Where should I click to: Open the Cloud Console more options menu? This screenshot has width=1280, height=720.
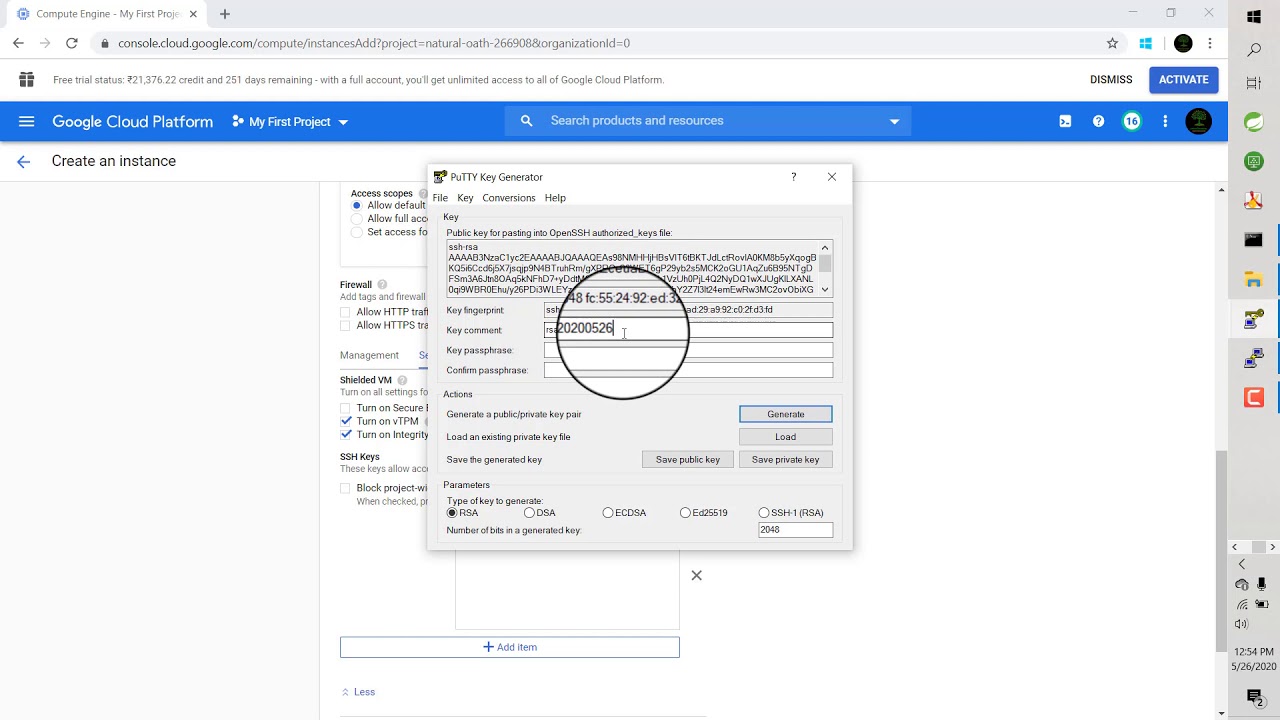1165,121
